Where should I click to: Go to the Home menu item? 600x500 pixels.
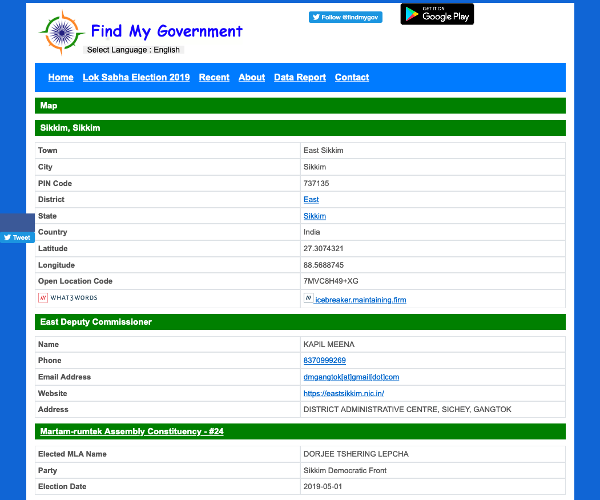coord(60,77)
